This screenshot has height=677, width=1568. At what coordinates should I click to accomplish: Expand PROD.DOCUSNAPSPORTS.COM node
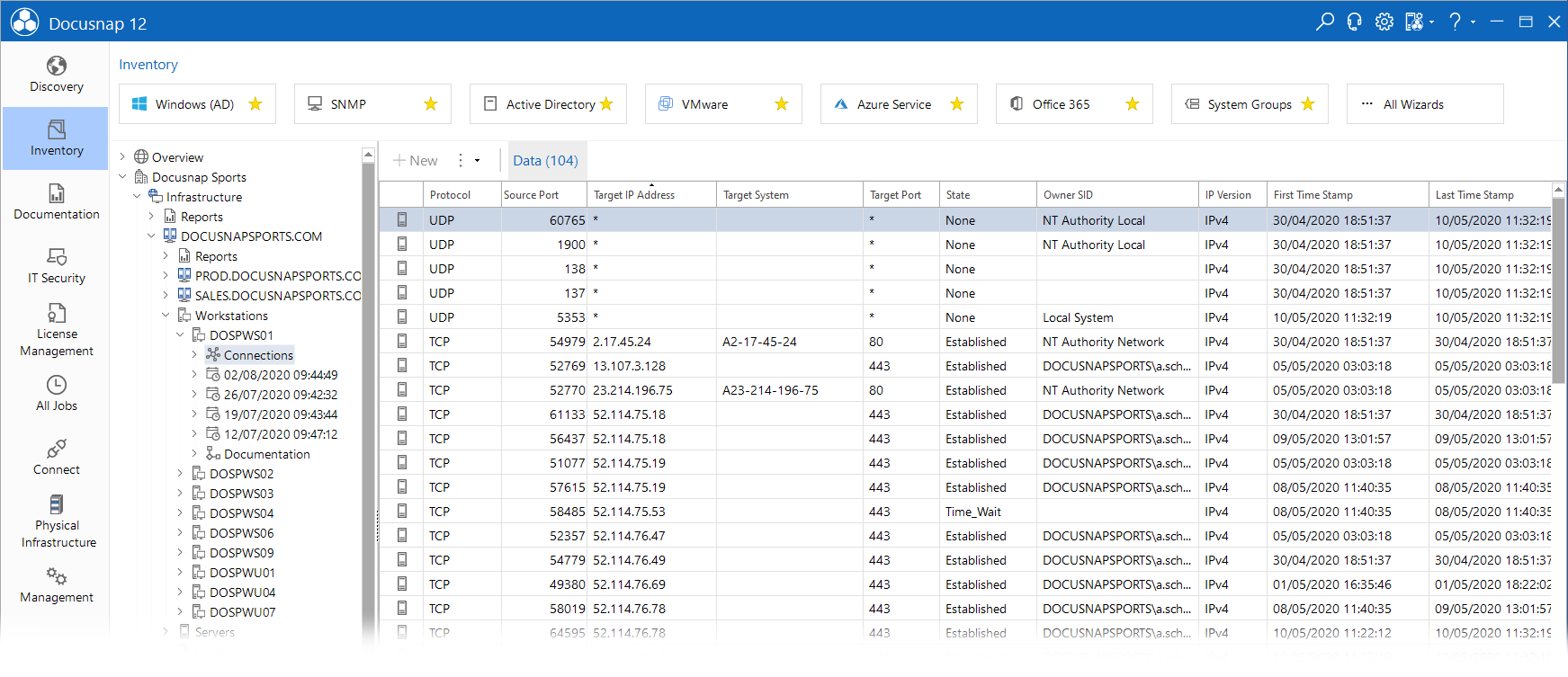pos(166,276)
